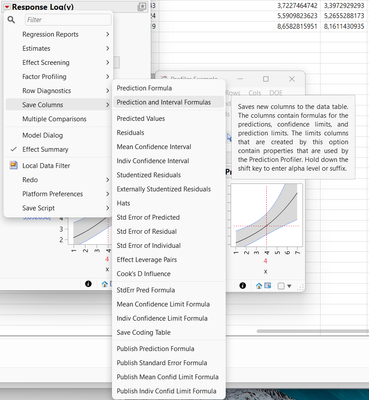Screen dimensions: 369x400
Task: Expand arrow next to Save Script
Action: pos(107,208)
